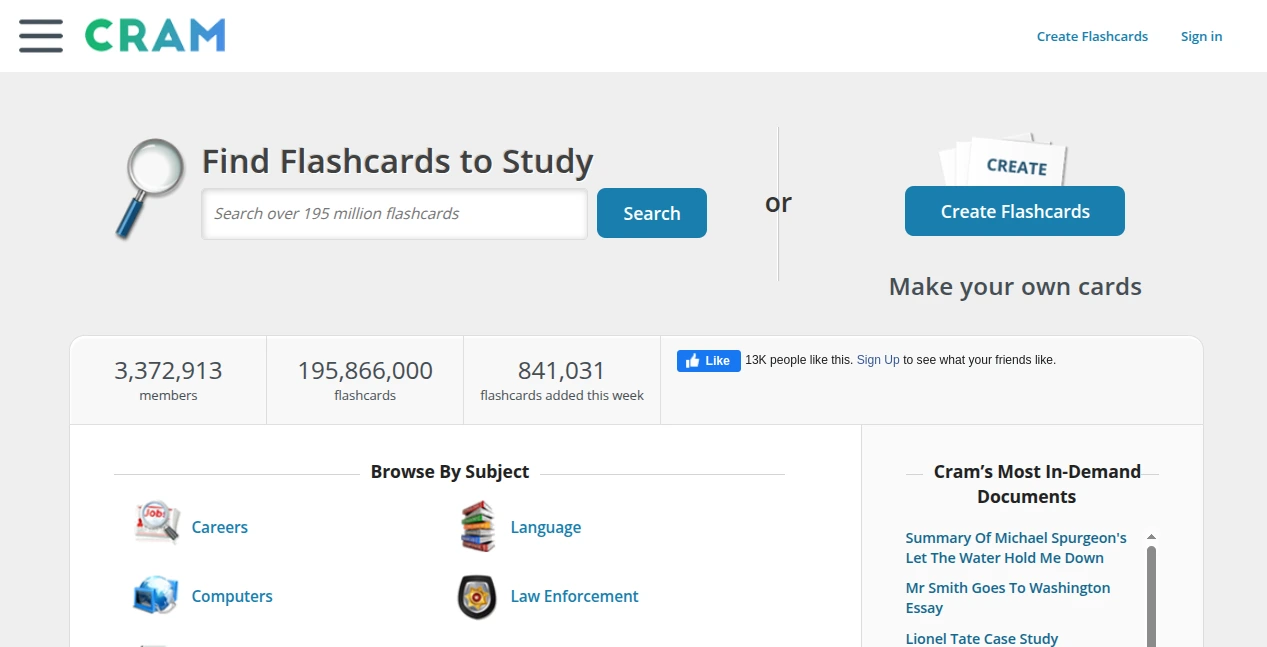This screenshot has width=1267, height=647.
Task: Click the 195,866,000 flashcards count
Action: [365, 371]
